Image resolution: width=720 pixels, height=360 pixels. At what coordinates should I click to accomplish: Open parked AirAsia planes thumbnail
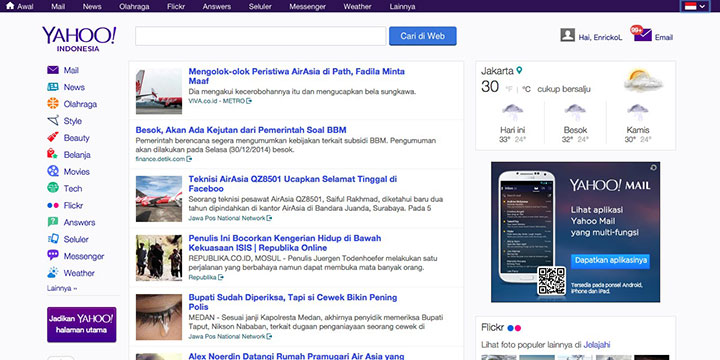[x=159, y=199]
